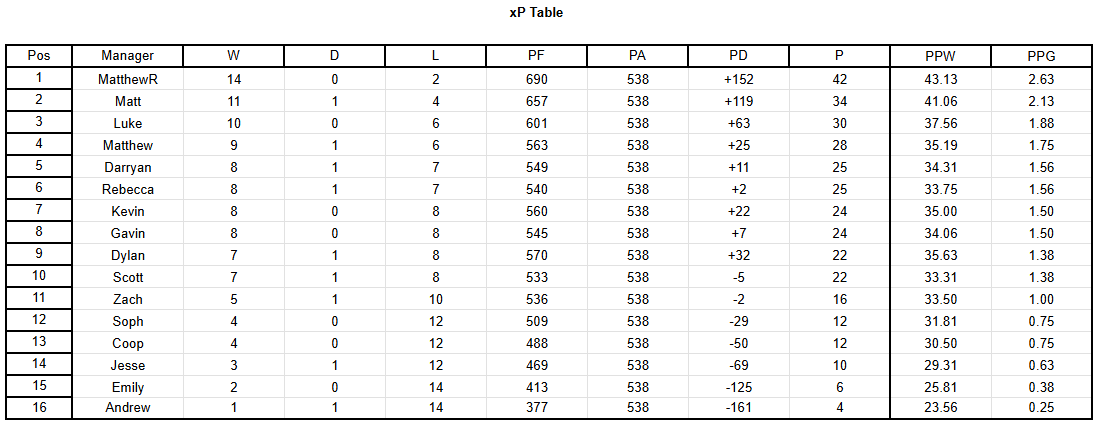
Task: Click Dylan's PF value 570
Action: pyautogui.click(x=536, y=255)
